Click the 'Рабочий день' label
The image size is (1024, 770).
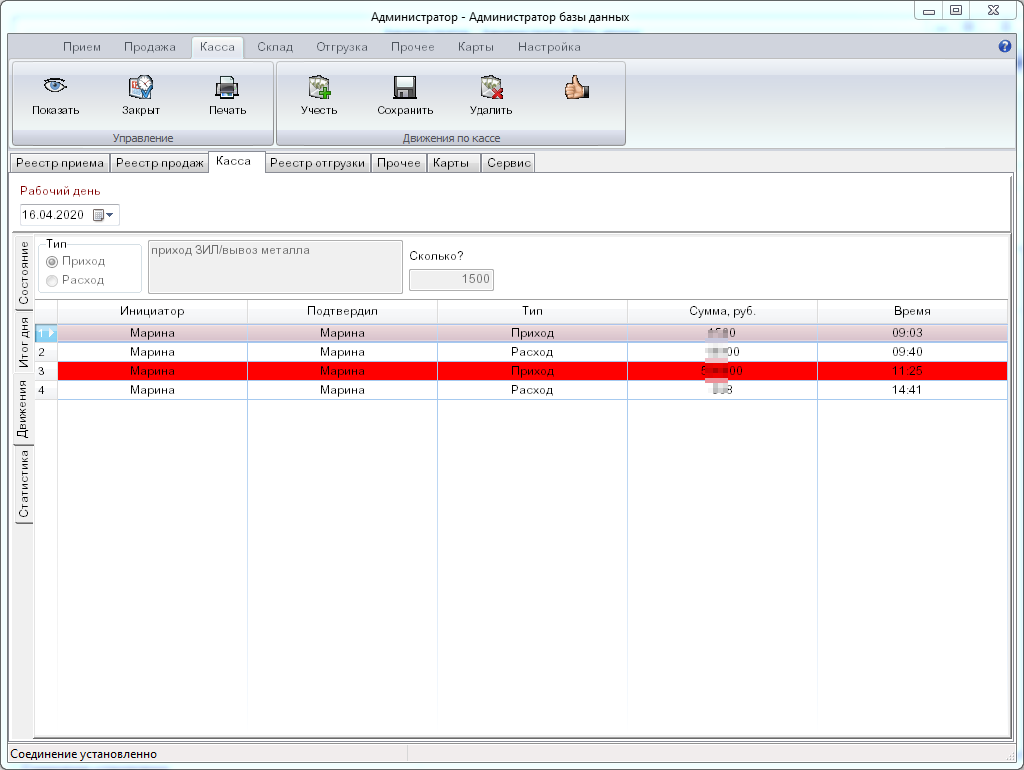click(60, 191)
